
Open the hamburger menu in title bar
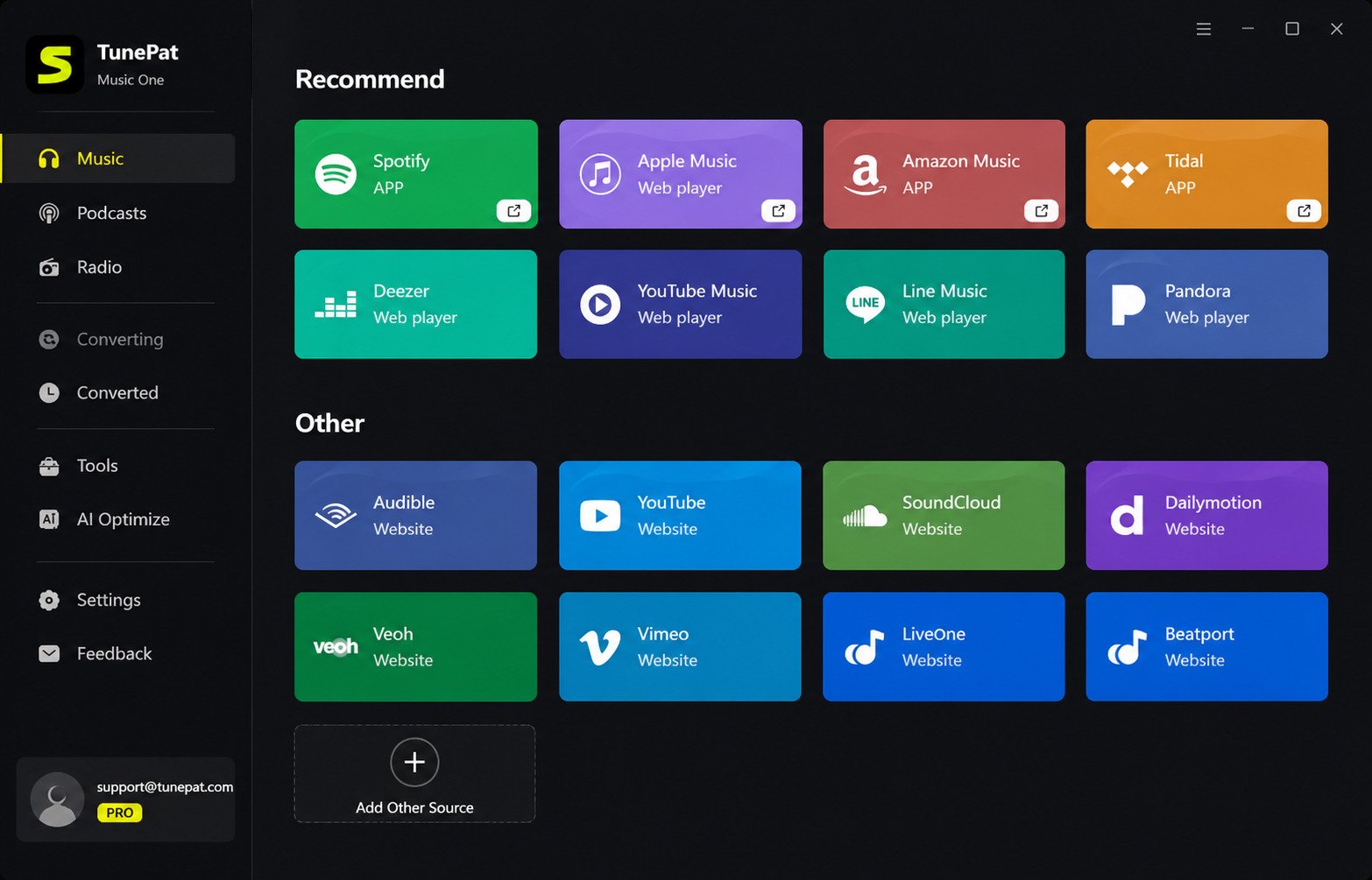(1204, 29)
